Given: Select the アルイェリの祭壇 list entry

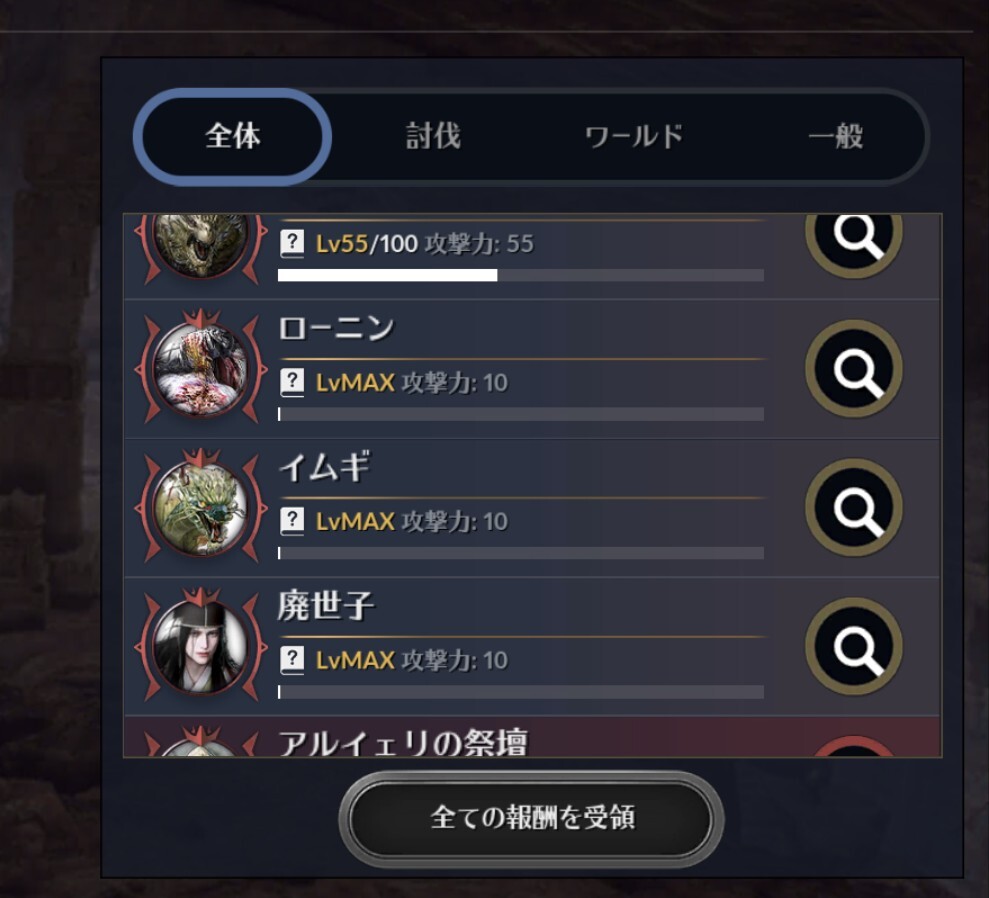Looking at the screenshot, I should pos(532,737).
